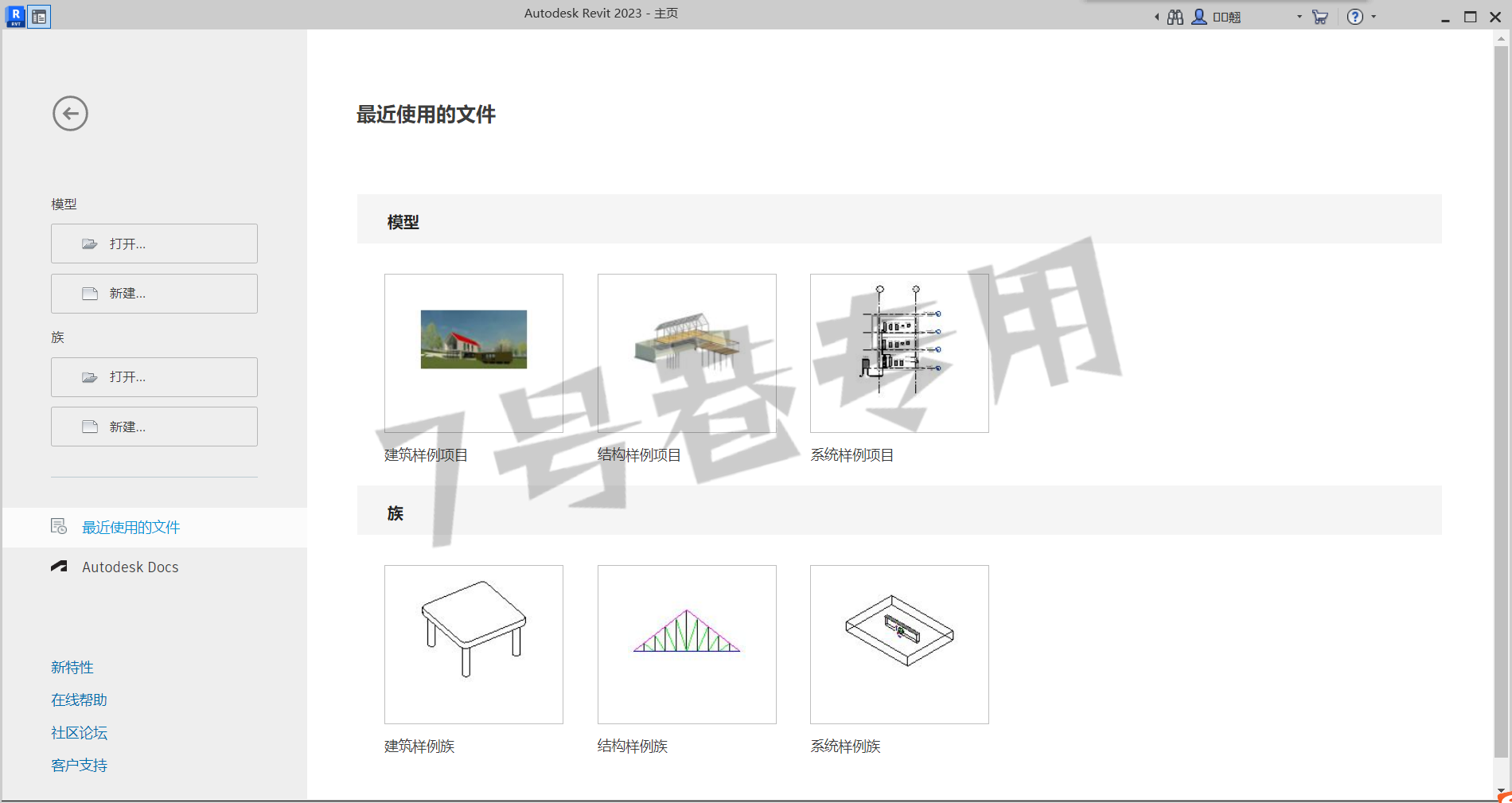The image size is (1512, 803).
Task: Click the 结构样例族 label text
Action: [633, 746]
